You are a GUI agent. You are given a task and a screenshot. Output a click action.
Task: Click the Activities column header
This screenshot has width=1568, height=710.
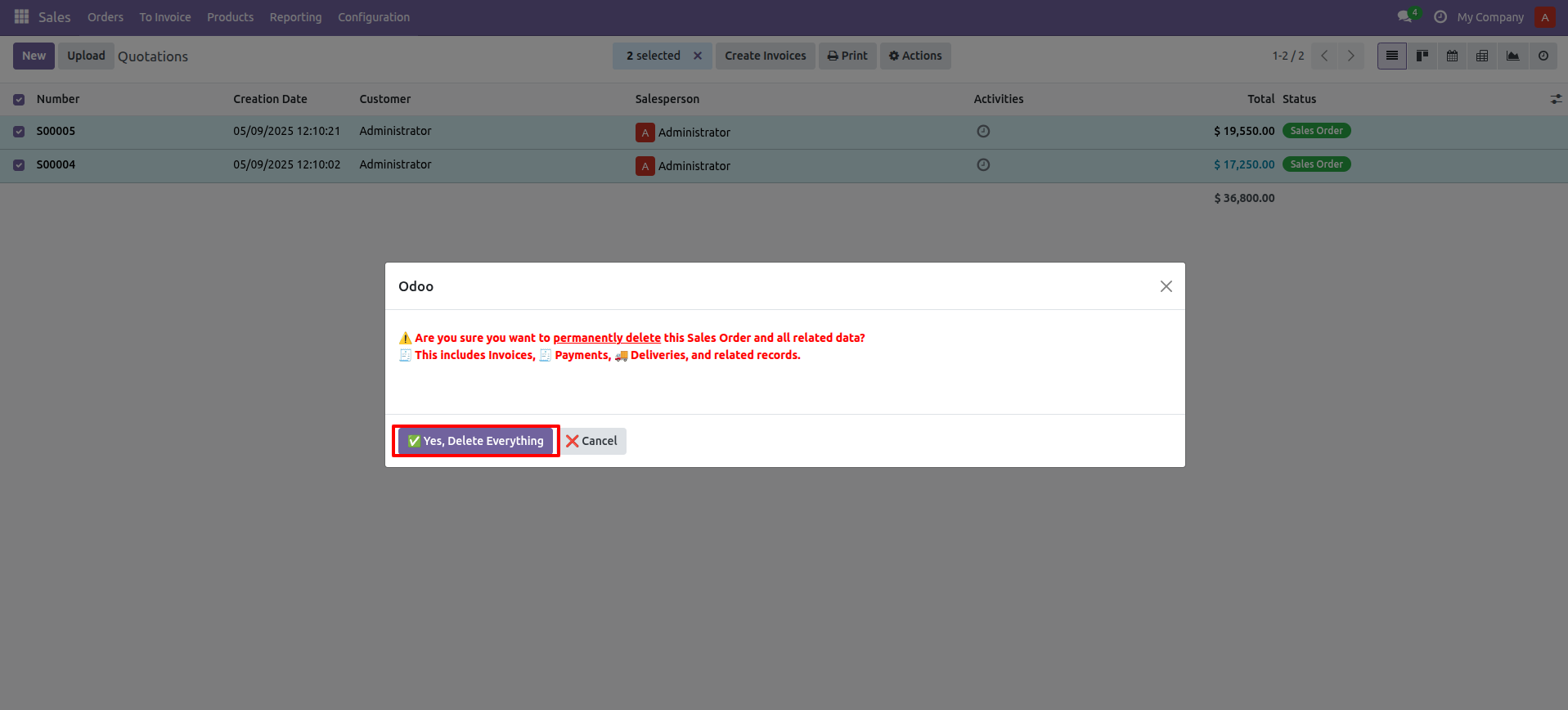999,99
